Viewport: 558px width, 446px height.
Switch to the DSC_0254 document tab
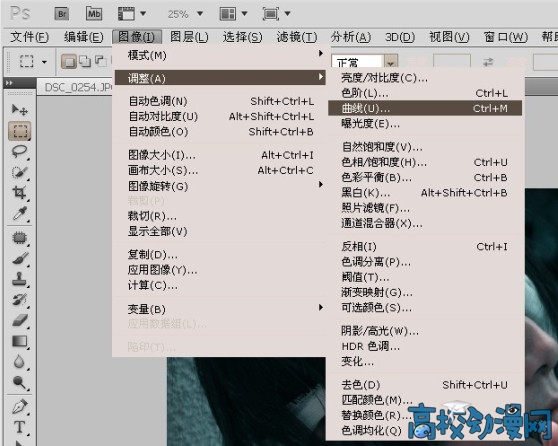pyautogui.click(x=78, y=87)
